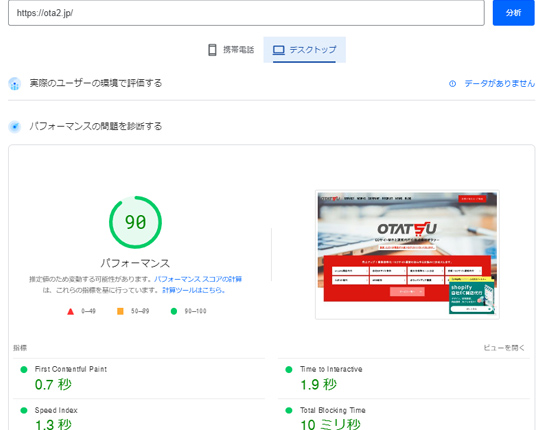Click the OTATSU site screenshot thumbnail
Screen dimensions: 540x430
[x=407, y=255]
